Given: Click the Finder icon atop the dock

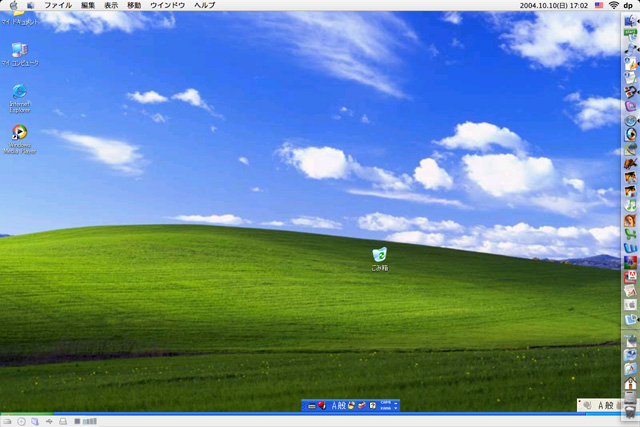Looking at the screenshot, I should (x=630, y=20).
